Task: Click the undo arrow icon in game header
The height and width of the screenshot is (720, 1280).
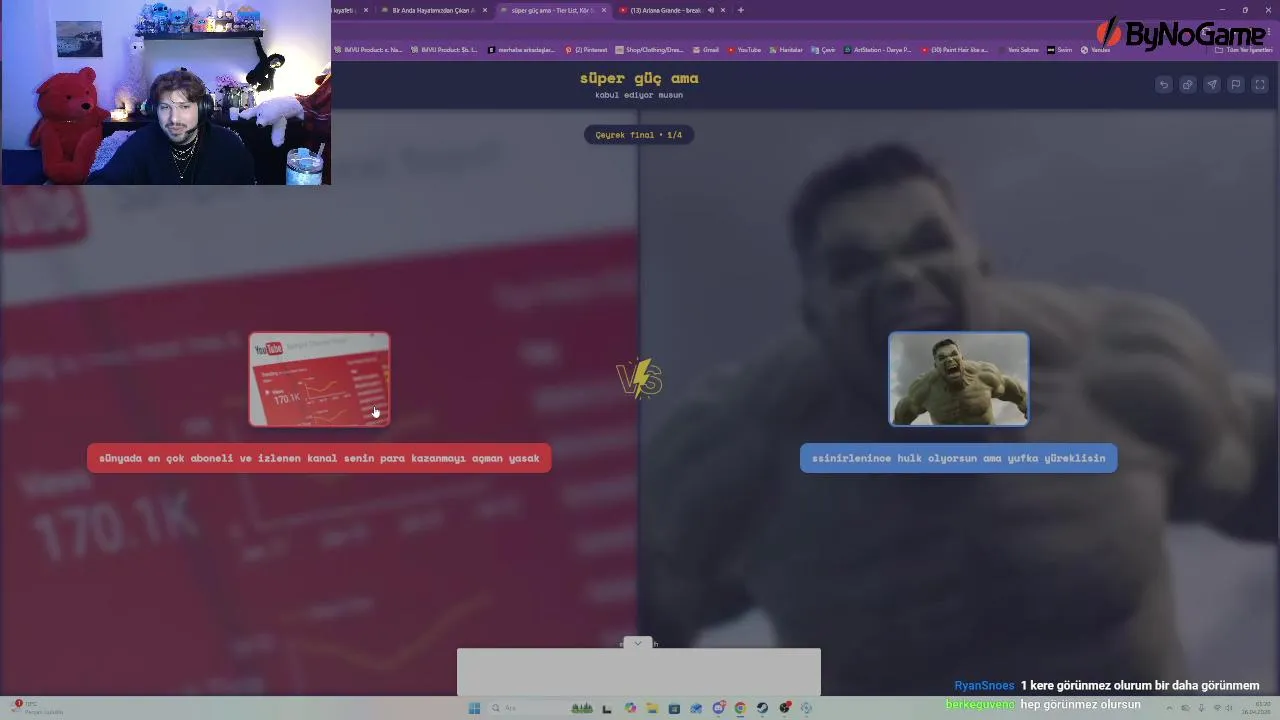Action: (x=1163, y=85)
